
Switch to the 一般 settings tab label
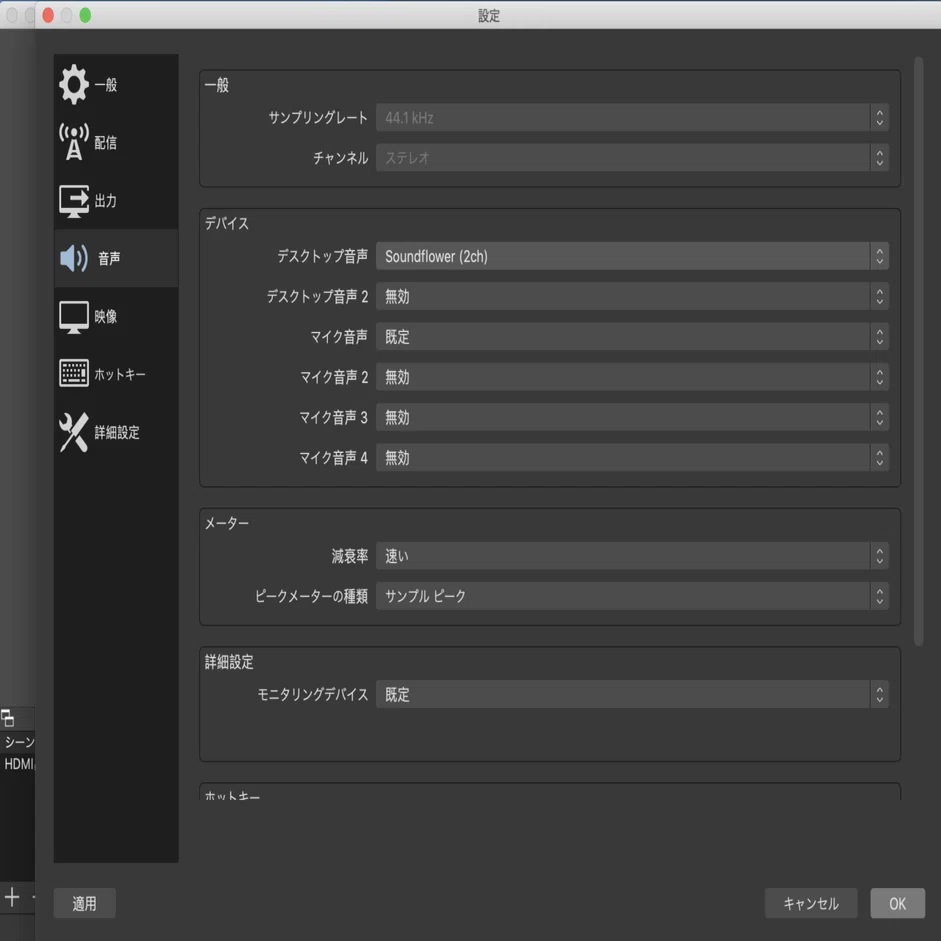106,85
